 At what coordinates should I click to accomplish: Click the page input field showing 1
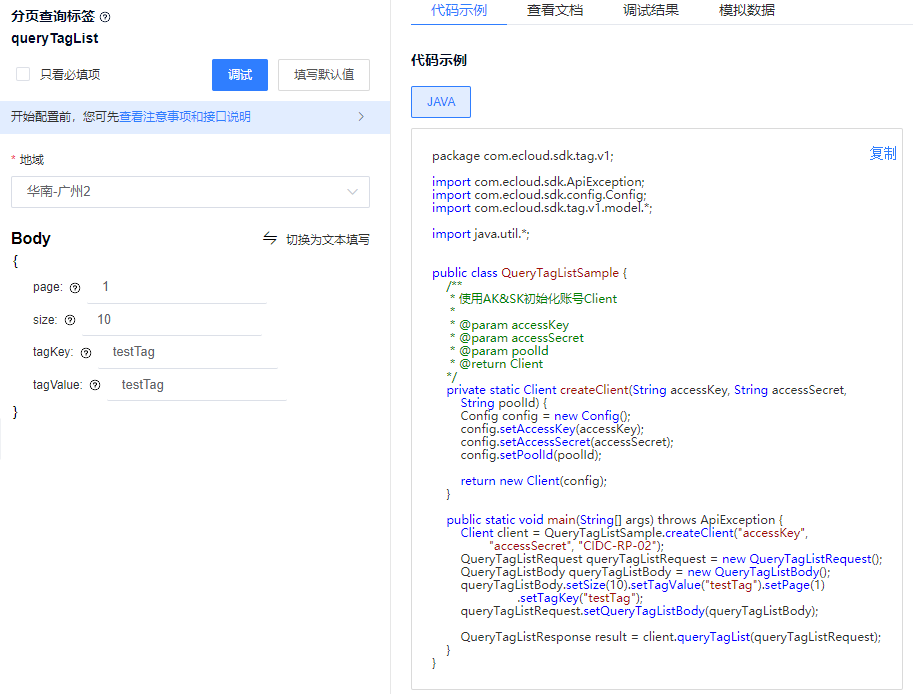point(177,286)
